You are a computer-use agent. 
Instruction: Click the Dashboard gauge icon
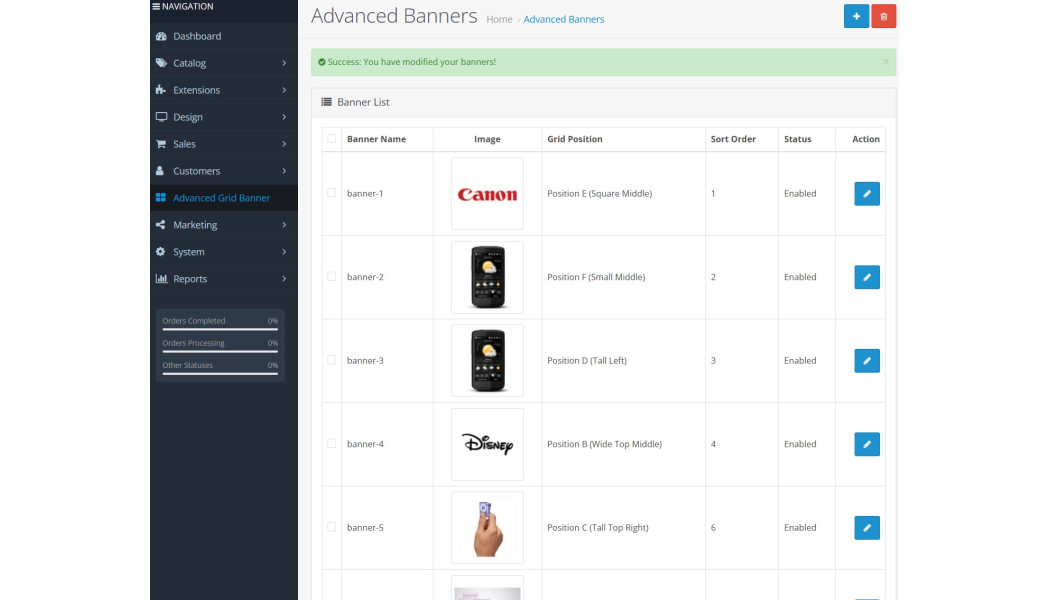(161, 36)
